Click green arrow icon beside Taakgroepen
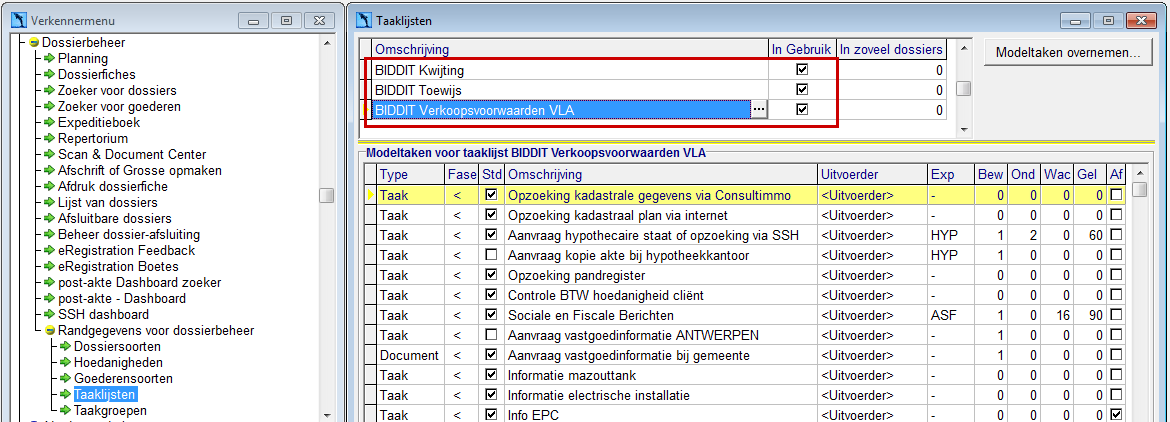 [66, 411]
